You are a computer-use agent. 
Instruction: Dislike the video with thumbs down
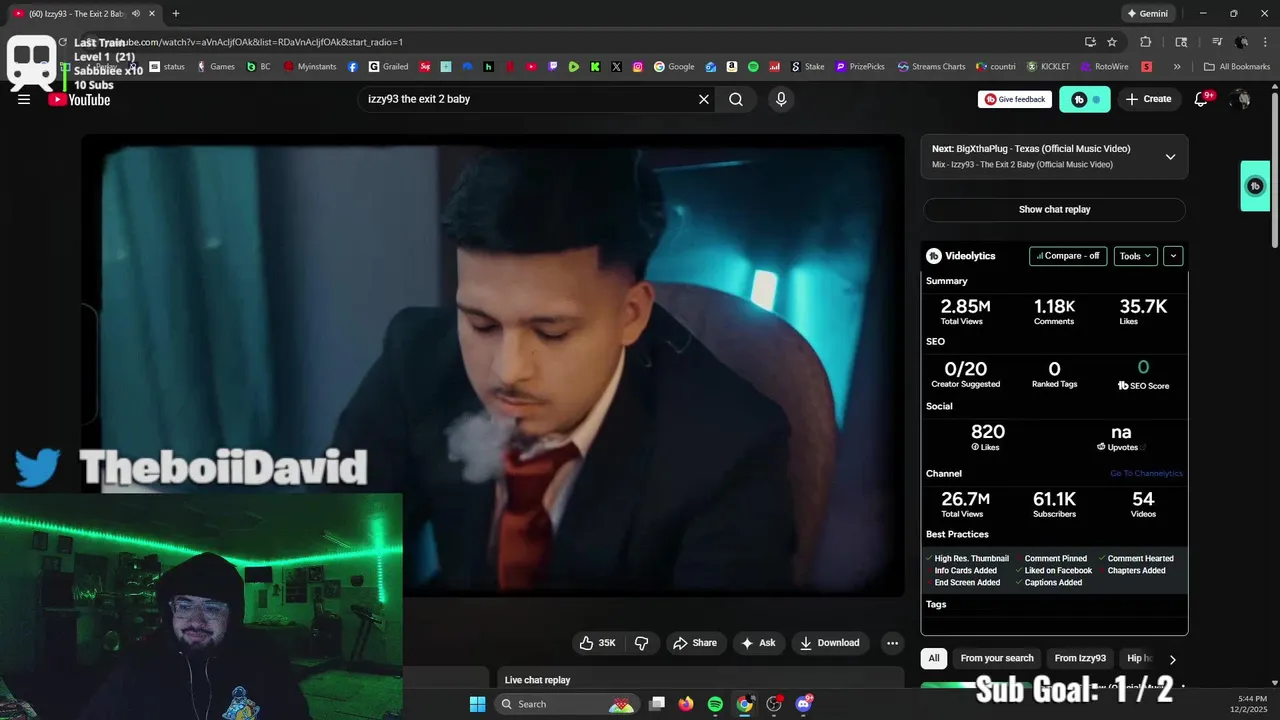[x=642, y=643]
